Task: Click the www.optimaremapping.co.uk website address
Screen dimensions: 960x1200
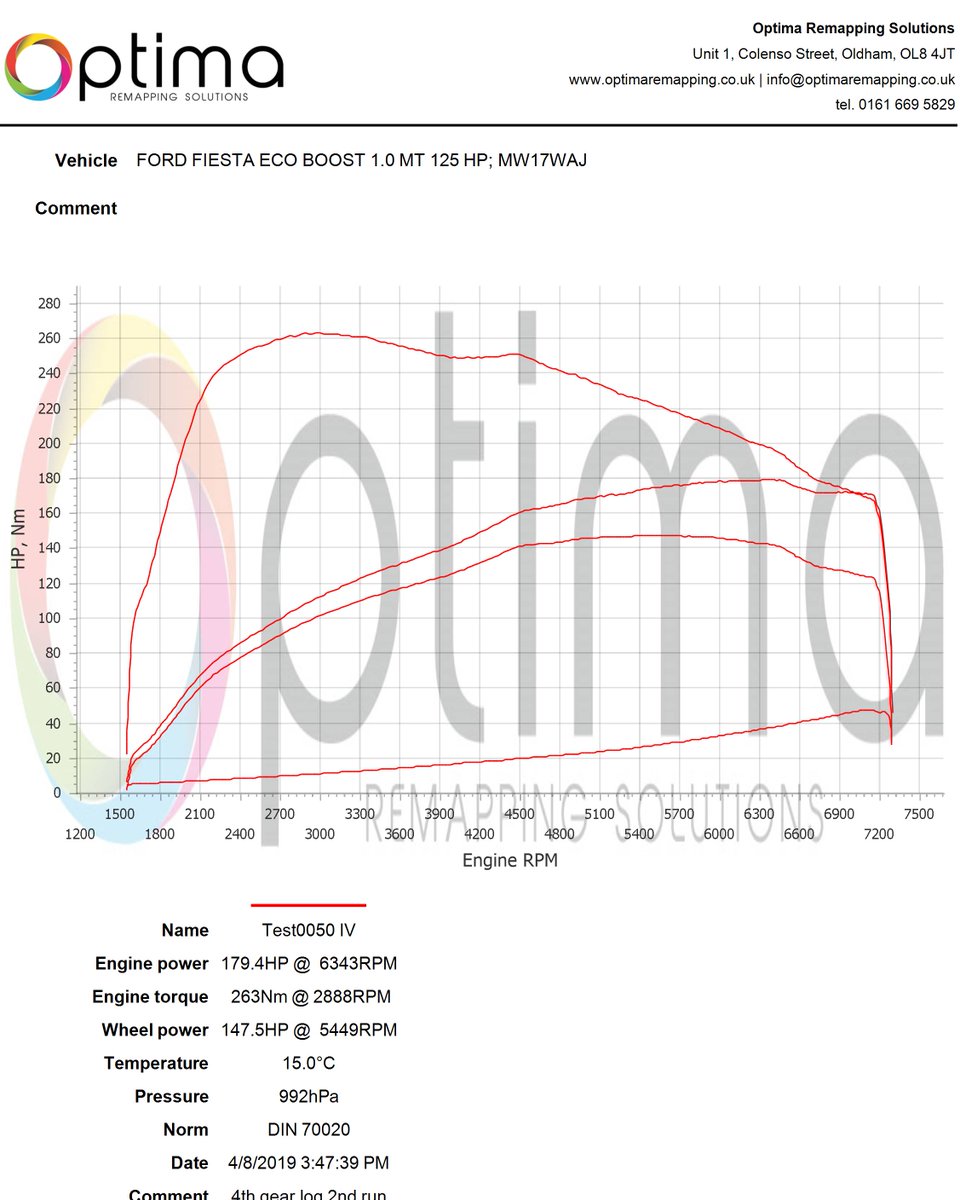Action: point(662,79)
